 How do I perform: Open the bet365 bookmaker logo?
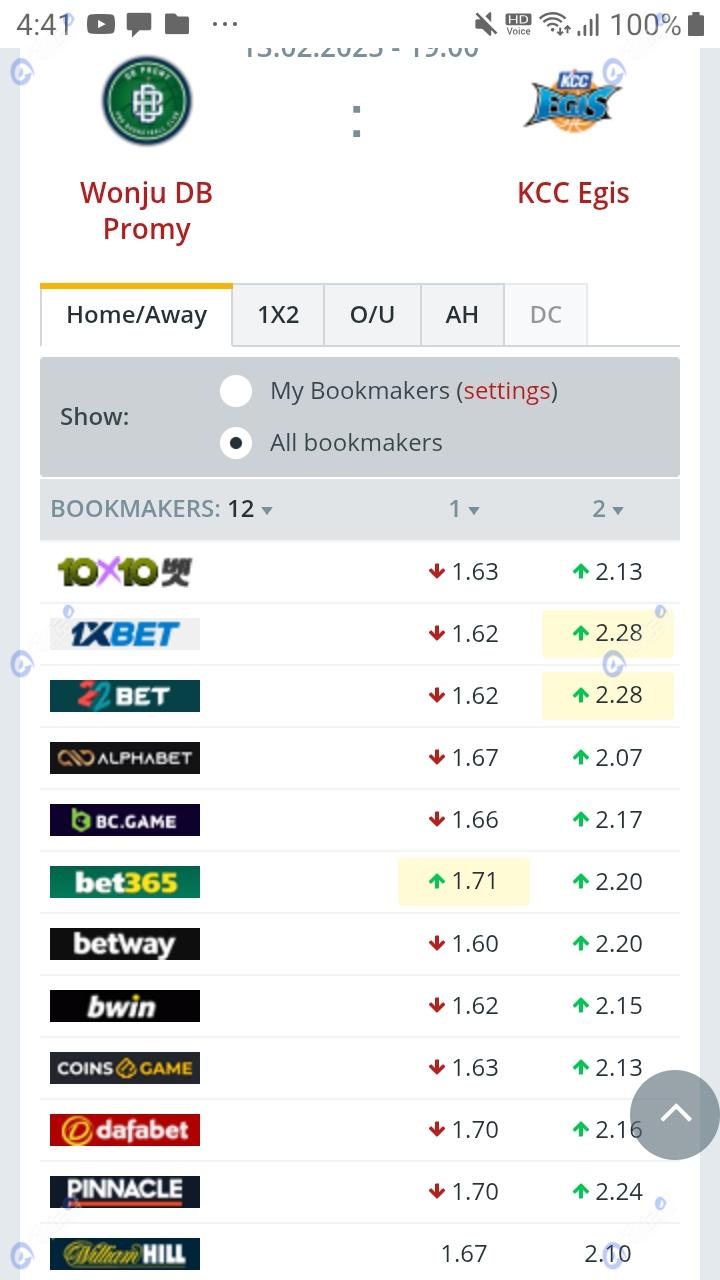pos(125,882)
